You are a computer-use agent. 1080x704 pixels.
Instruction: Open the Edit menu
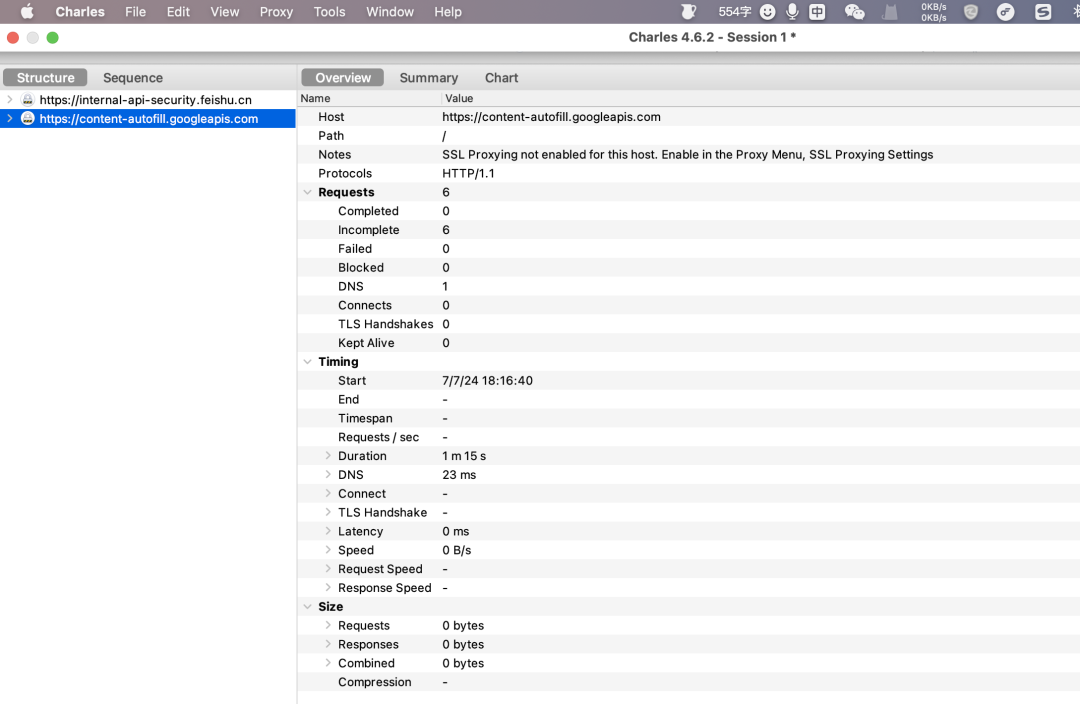click(x=178, y=12)
